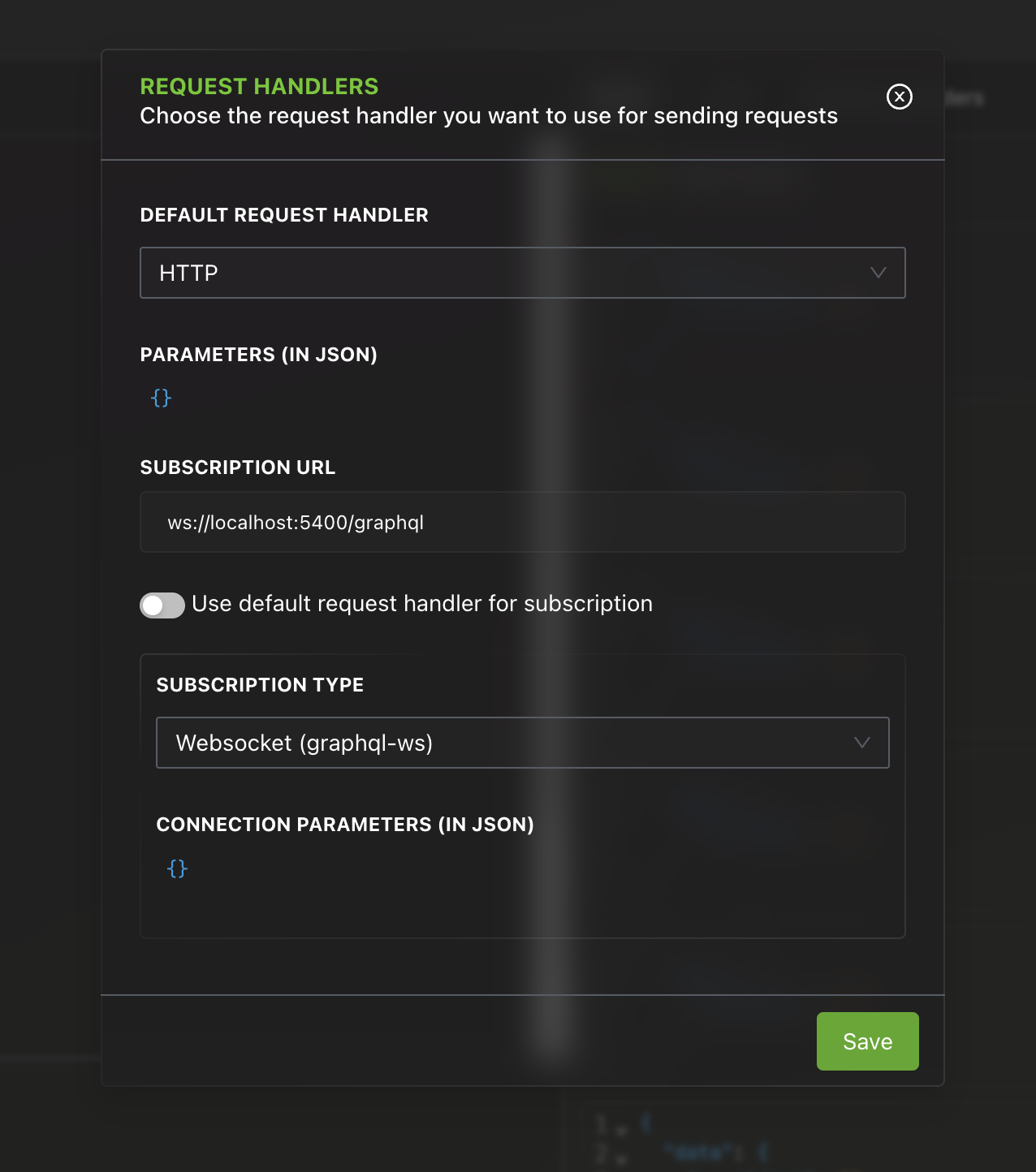Screen dimensions: 1036x1172
Task: Click the chevron arrow in the Websocket (graphql-ws) dropdown
Action: 861,743
